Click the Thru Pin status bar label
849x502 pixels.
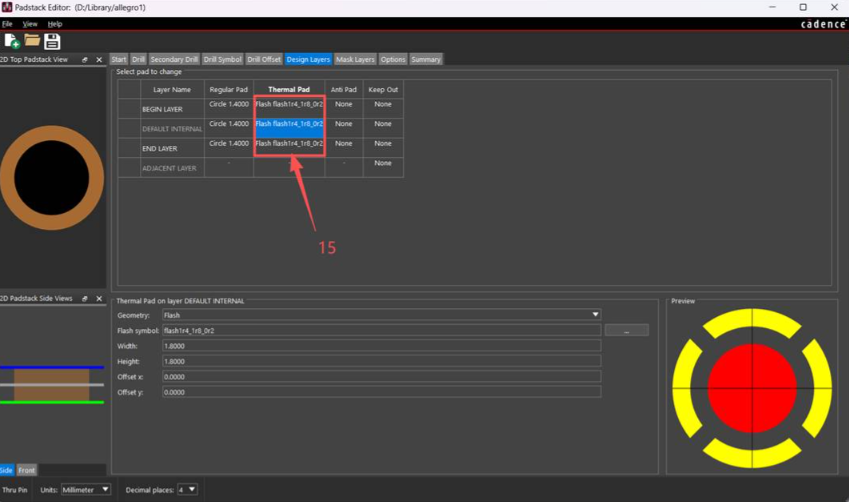pyautogui.click(x=15, y=490)
